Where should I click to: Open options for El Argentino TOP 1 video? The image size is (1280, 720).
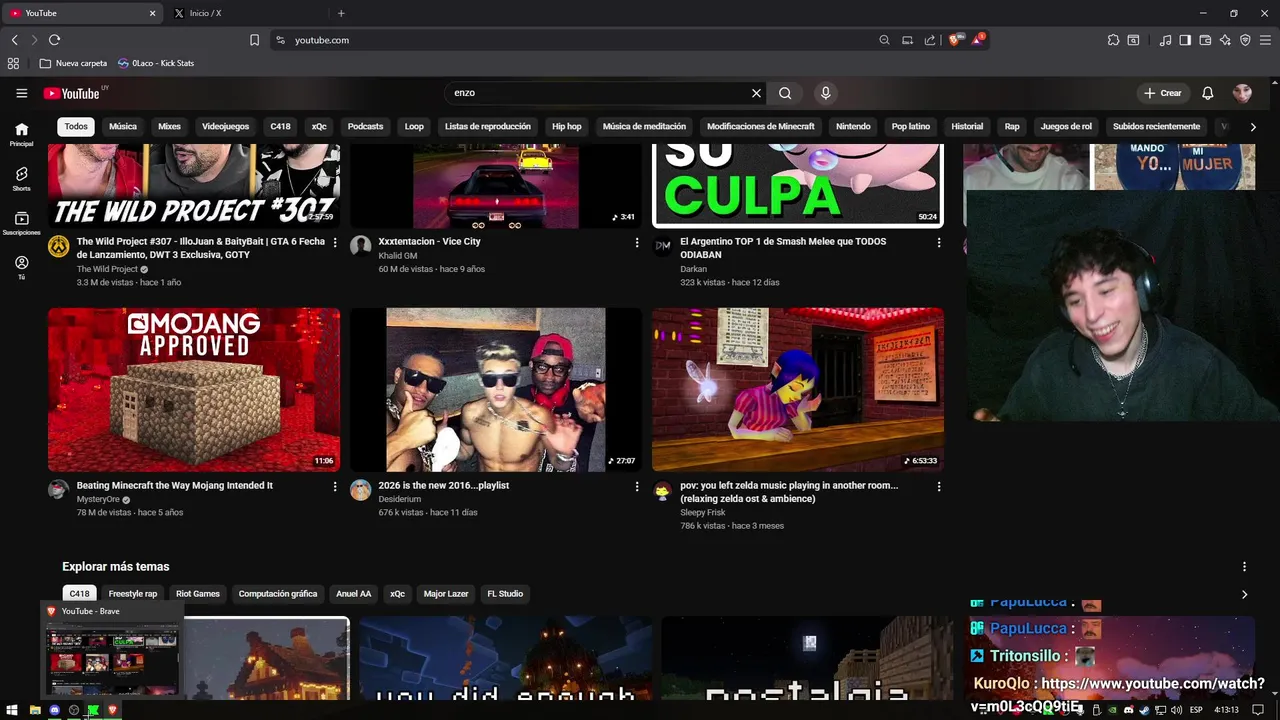click(939, 242)
